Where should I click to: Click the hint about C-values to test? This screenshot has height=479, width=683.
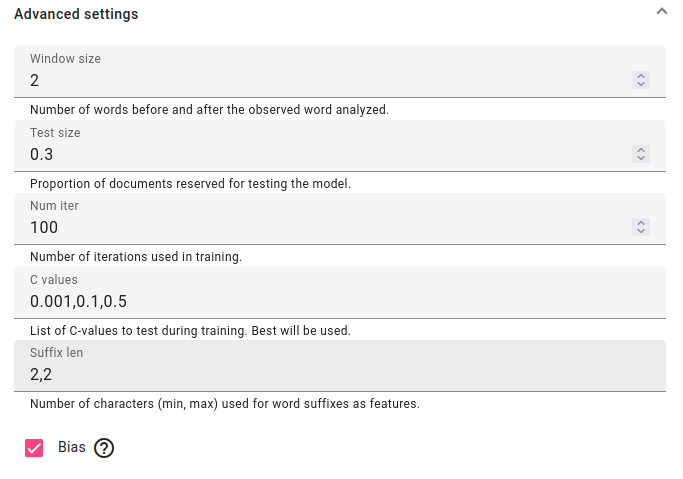pyautogui.click(x=190, y=331)
